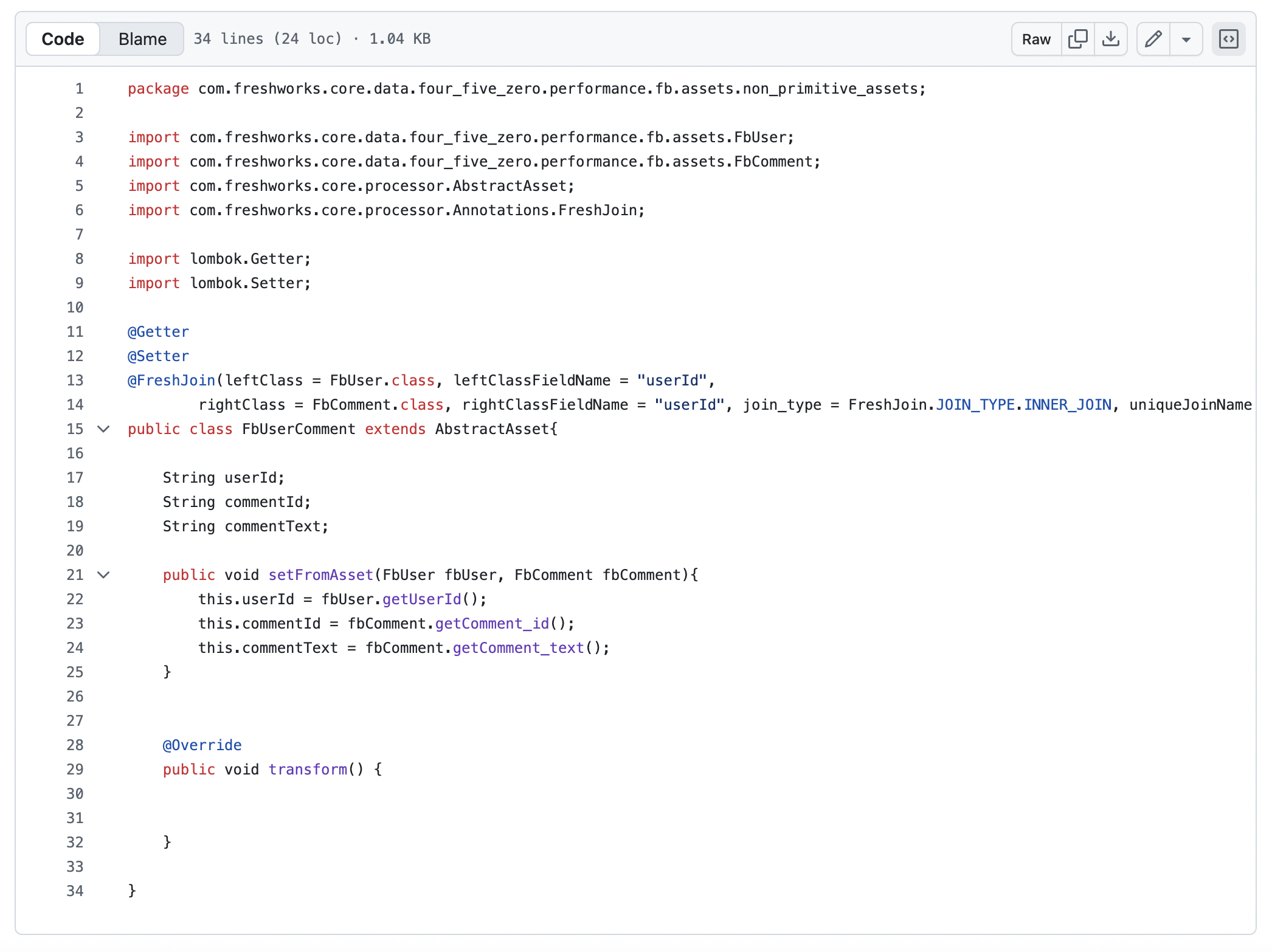Click line number 21
Screen dimensions: 1272x952
click(x=75, y=575)
